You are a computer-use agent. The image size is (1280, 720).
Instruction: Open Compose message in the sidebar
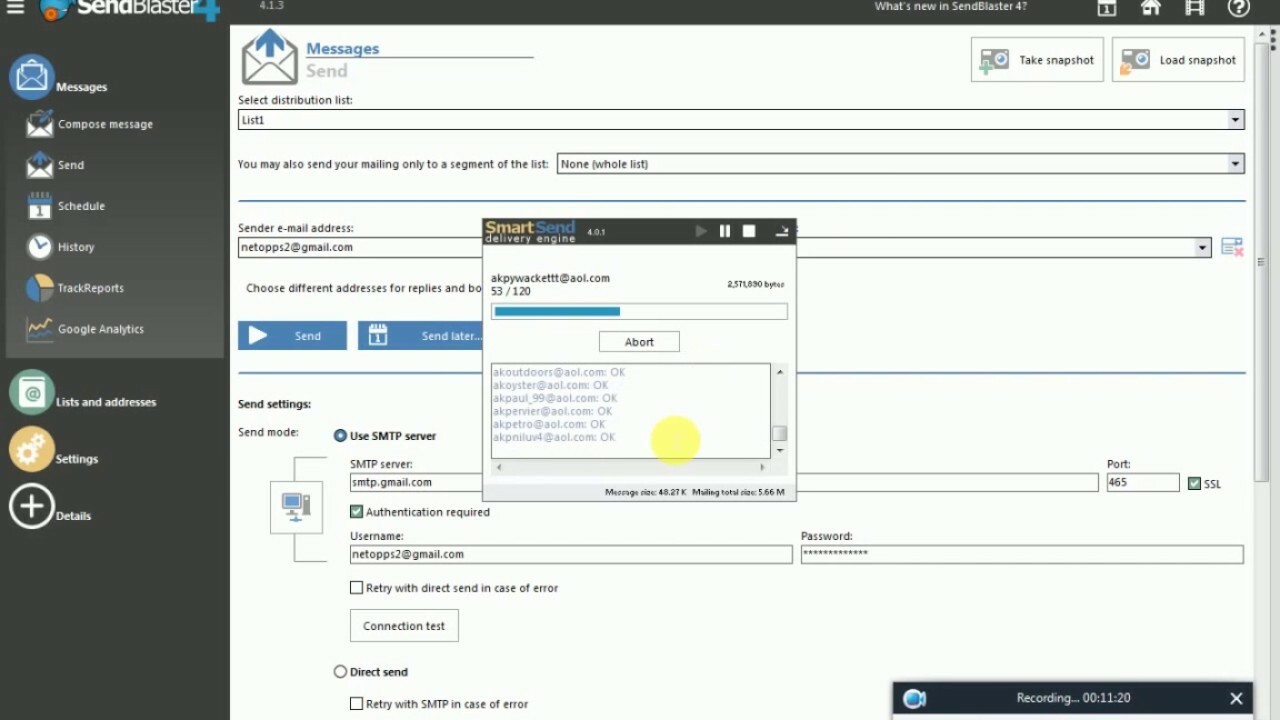tap(105, 124)
